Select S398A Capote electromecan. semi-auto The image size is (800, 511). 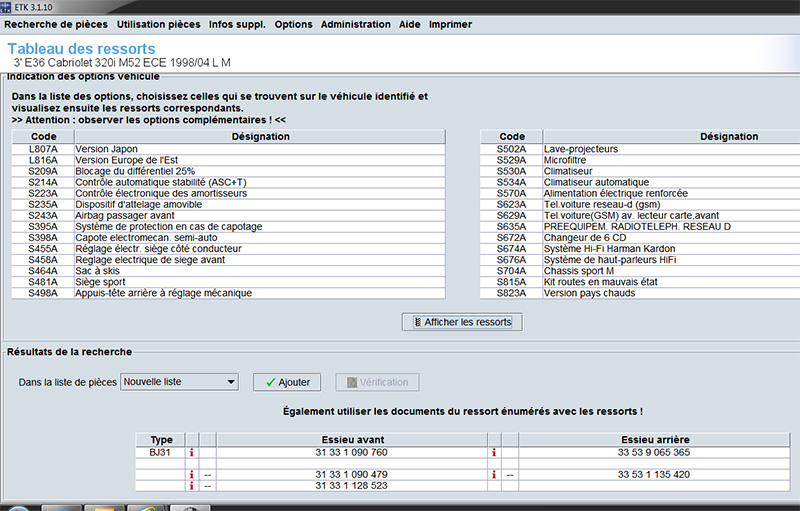point(229,238)
